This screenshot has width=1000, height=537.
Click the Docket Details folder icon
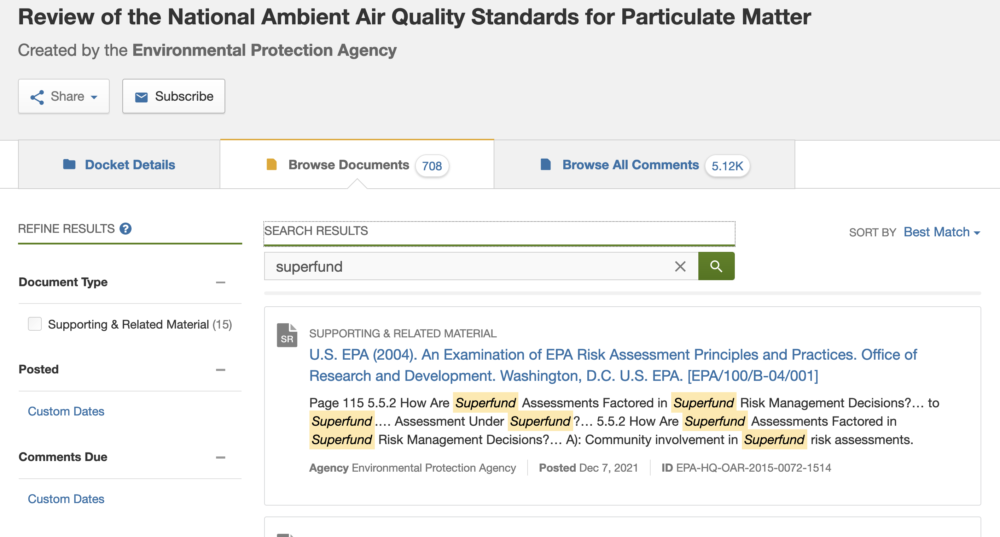[x=69, y=165]
